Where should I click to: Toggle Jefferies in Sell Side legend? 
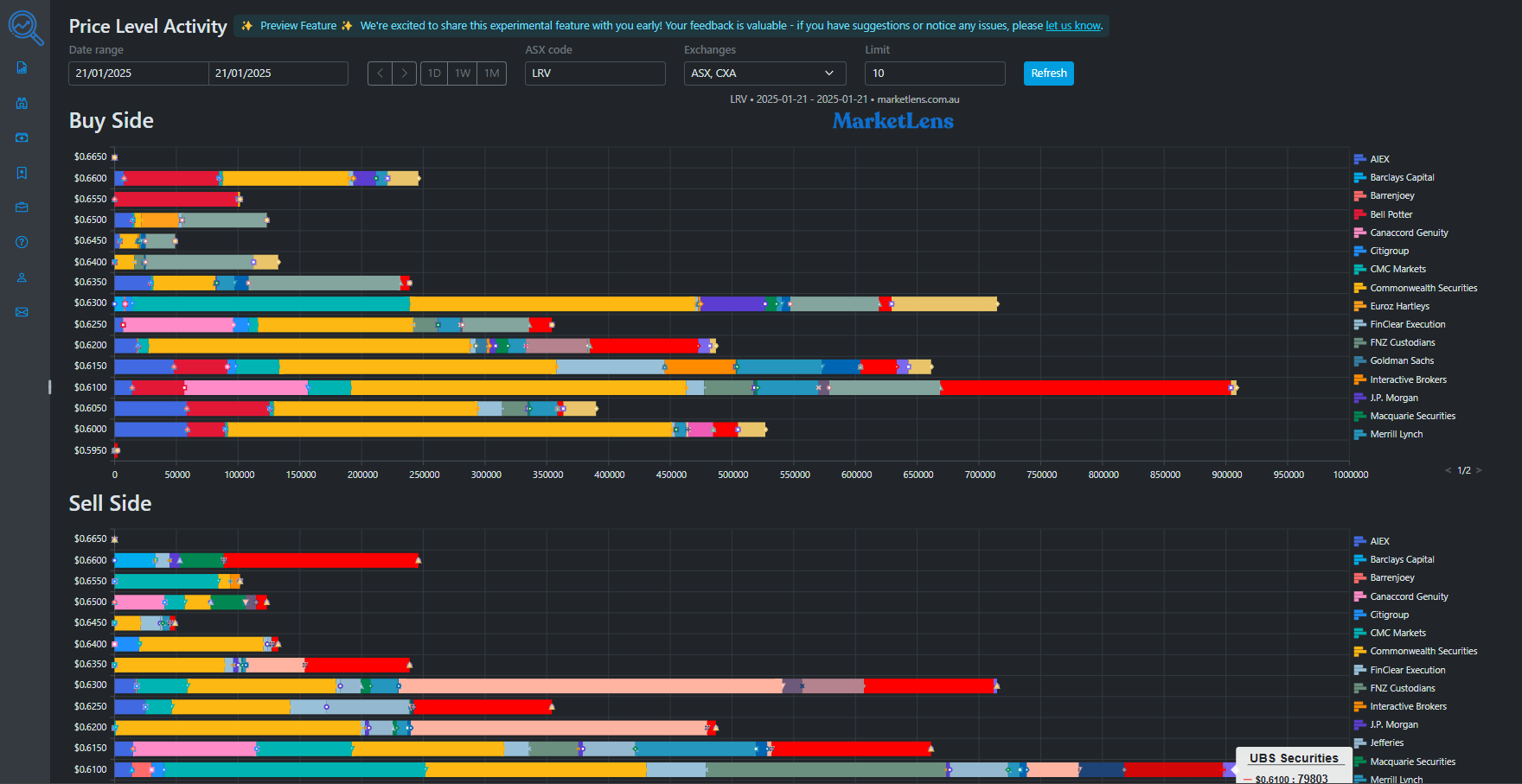[1386, 743]
